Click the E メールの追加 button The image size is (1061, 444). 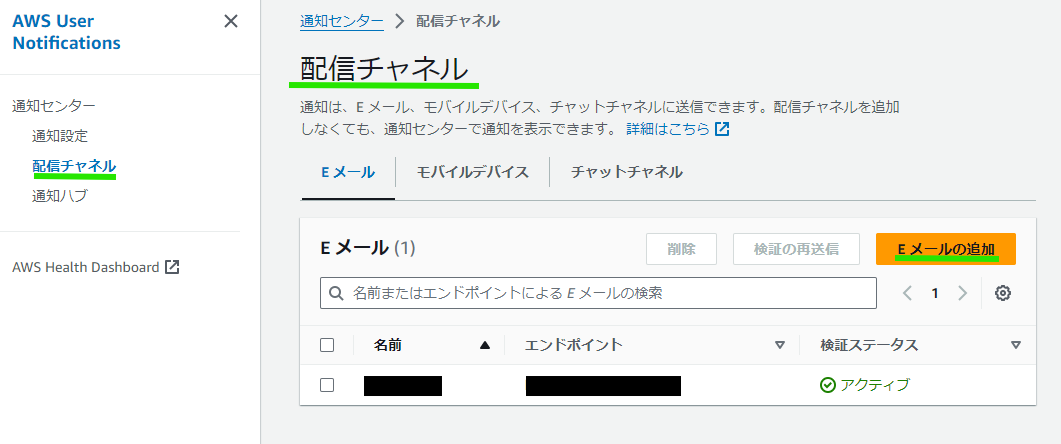(946, 249)
